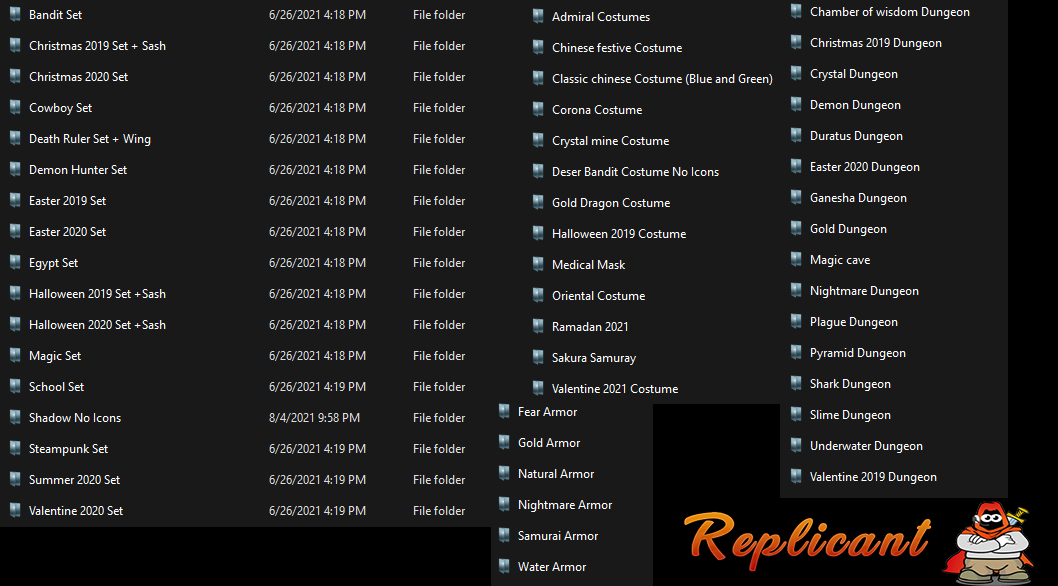Image resolution: width=1058 pixels, height=586 pixels.
Task: Click the Nightmare Armor folder icon
Action: (x=504, y=504)
